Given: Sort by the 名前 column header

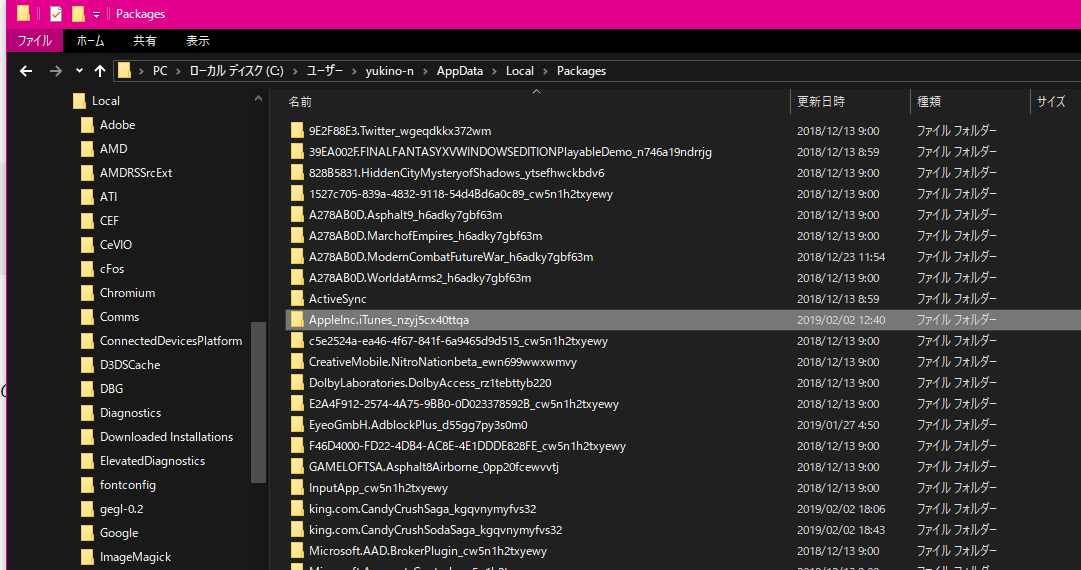Looking at the screenshot, I should pos(300,101).
